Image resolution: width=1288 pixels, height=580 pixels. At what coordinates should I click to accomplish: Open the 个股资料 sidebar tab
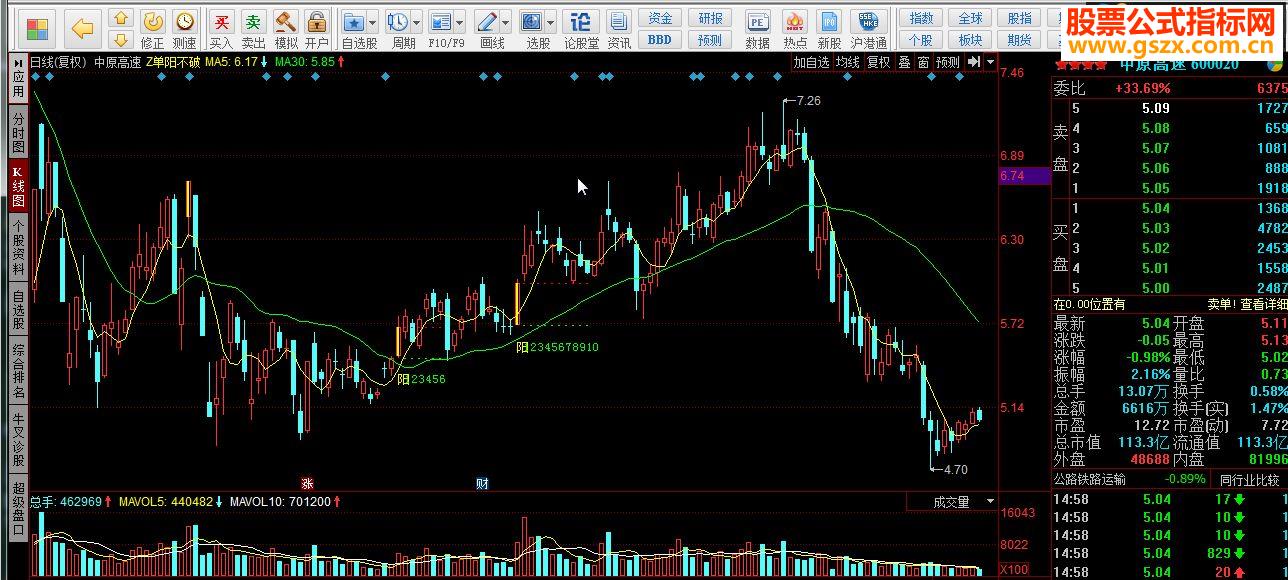coord(18,248)
